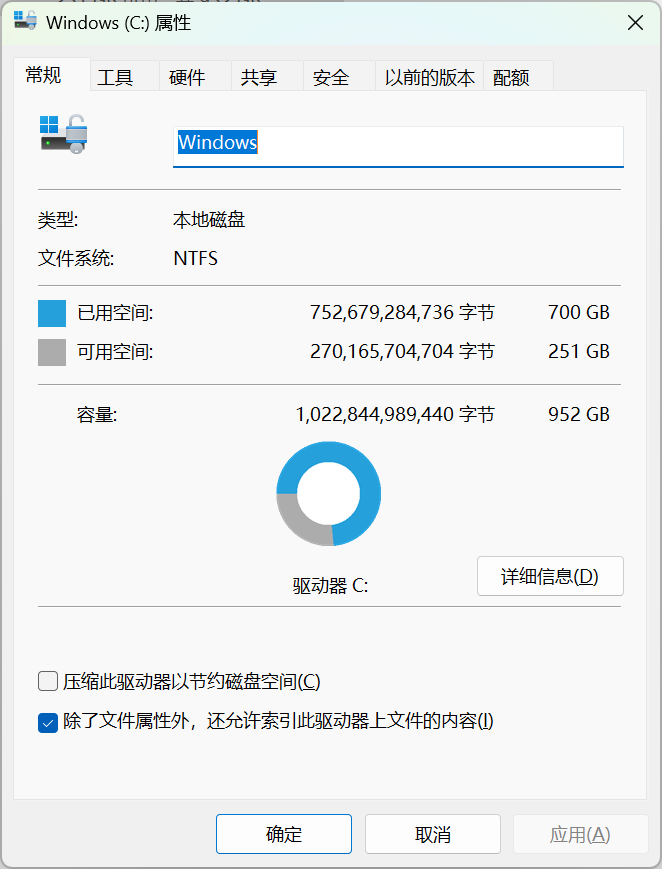This screenshot has width=662, height=869.
Task: Click the 752,679,284,736 字节 used value
Action: (x=402, y=313)
